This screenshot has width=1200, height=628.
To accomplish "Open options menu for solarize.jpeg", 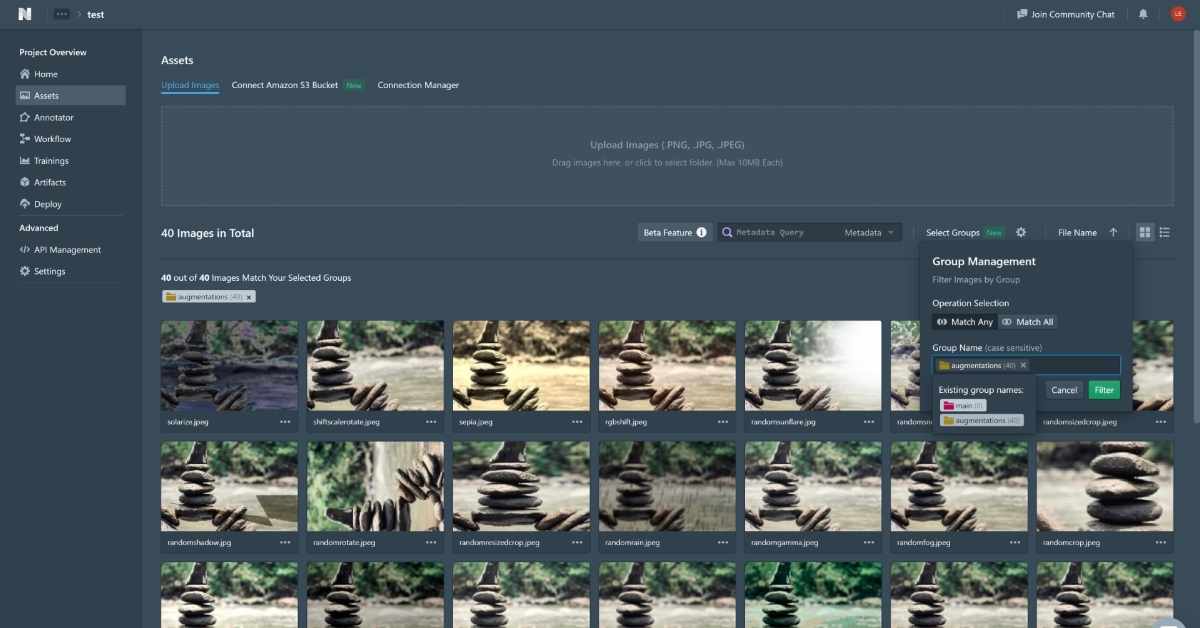I will 285,422.
